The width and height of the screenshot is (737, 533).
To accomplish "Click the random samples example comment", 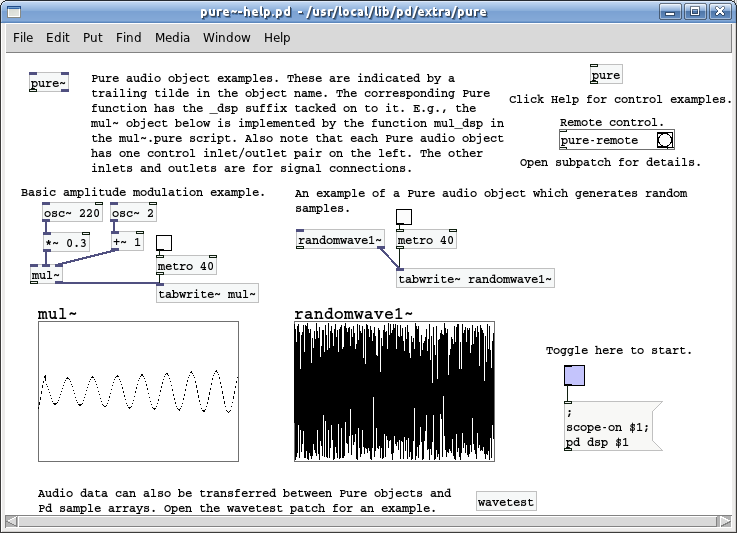I will click(491, 201).
